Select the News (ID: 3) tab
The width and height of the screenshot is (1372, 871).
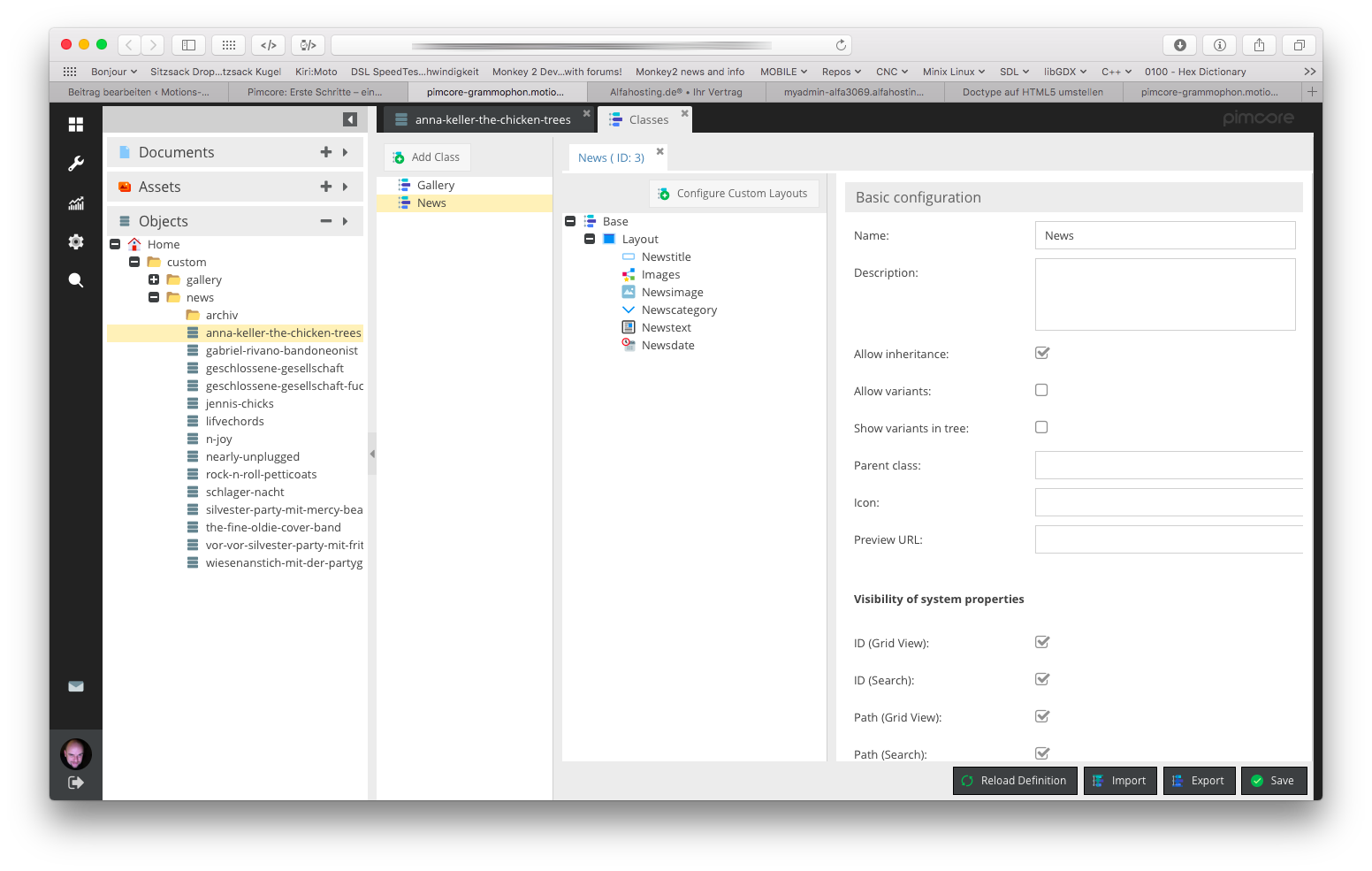[x=611, y=157]
